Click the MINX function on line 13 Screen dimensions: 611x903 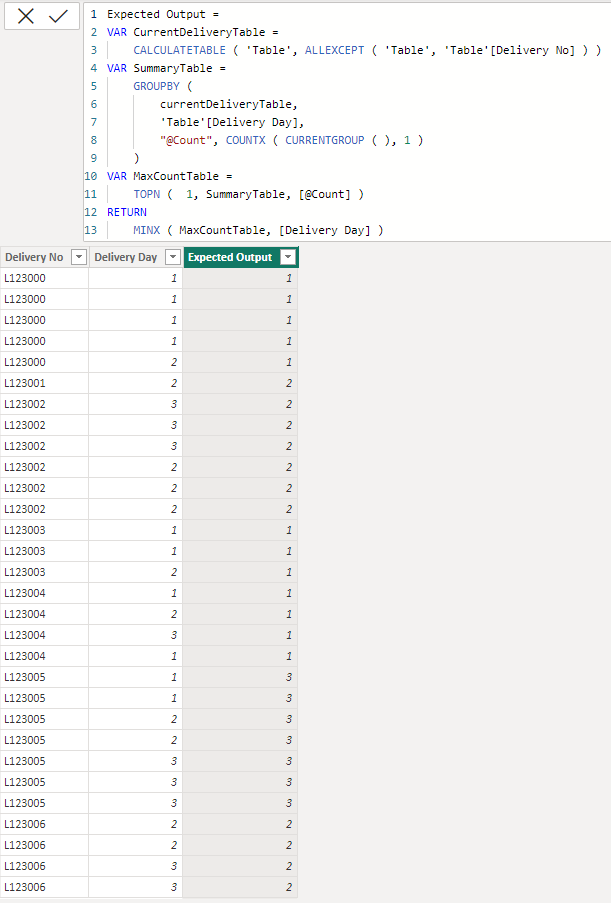[146, 230]
